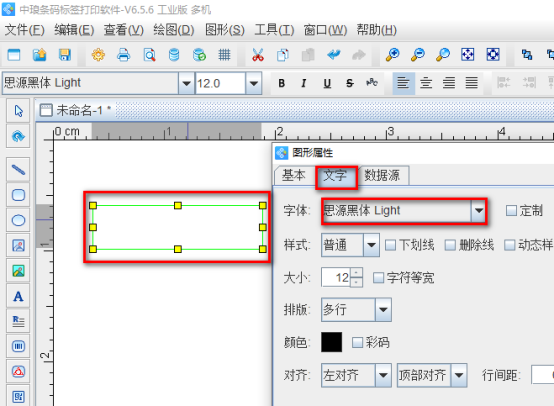Choose the barcode drawing tool icon
This screenshot has width=554, height=406.
(18, 346)
